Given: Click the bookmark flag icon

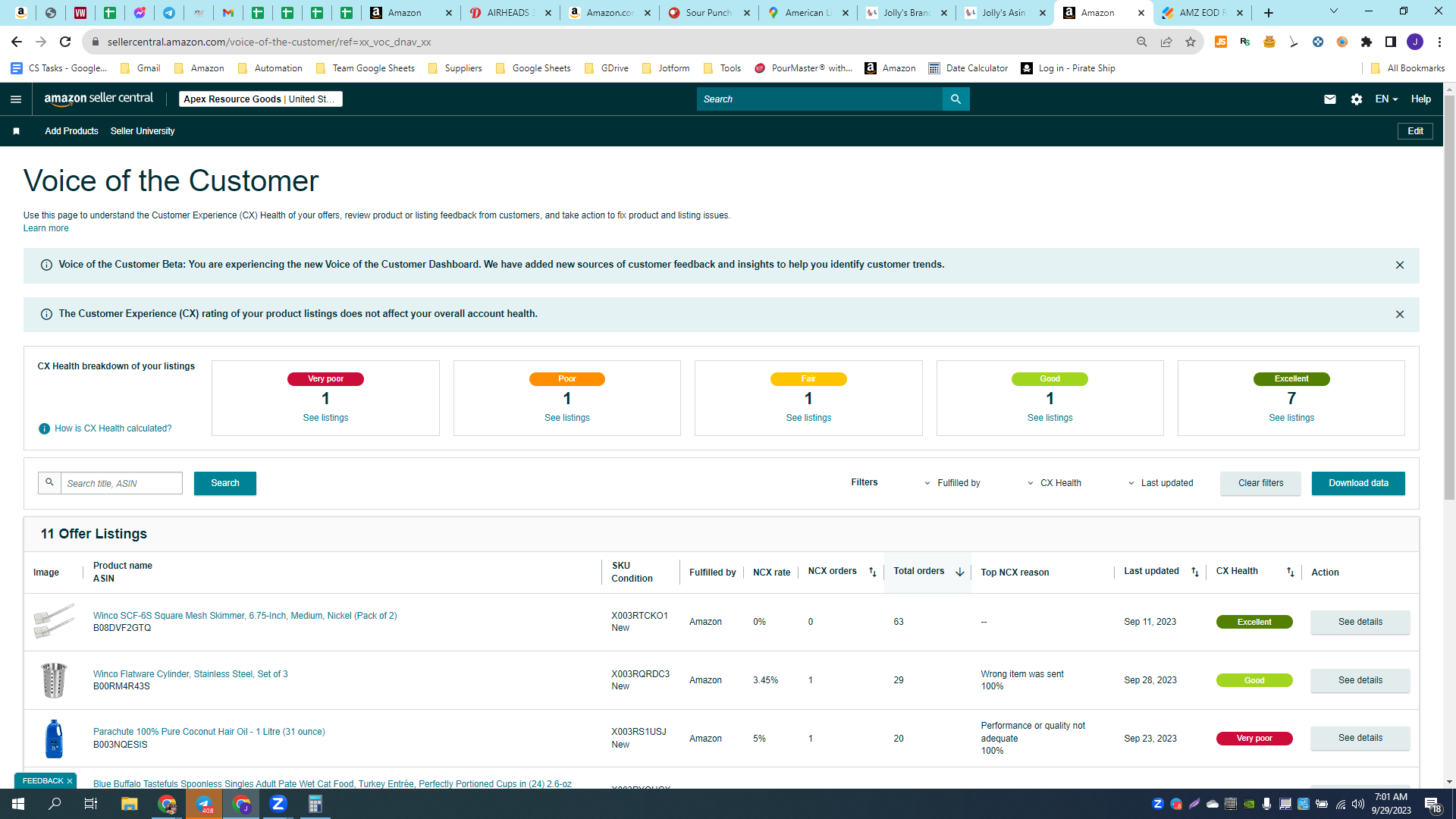Looking at the screenshot, I should pyautogui.click(x=16, y=131).
